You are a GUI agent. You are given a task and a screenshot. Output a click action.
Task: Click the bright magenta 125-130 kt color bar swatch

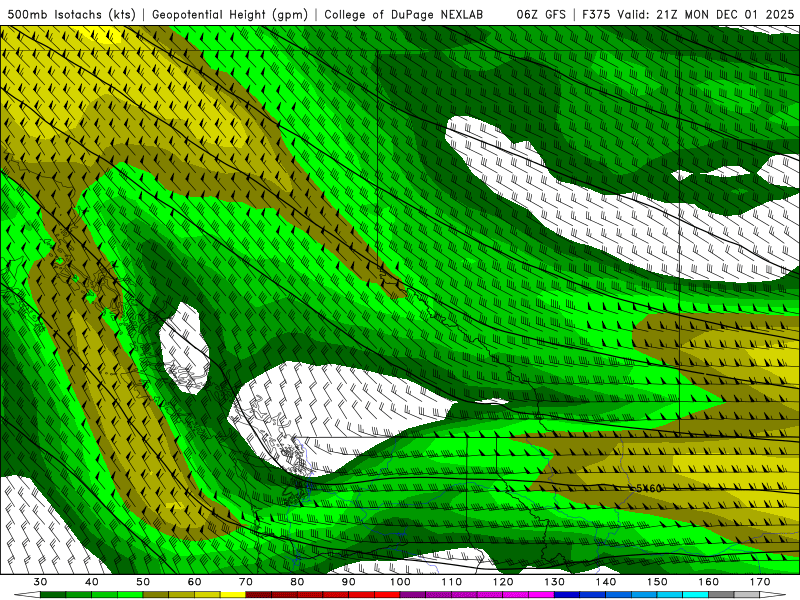coord(541,595)
